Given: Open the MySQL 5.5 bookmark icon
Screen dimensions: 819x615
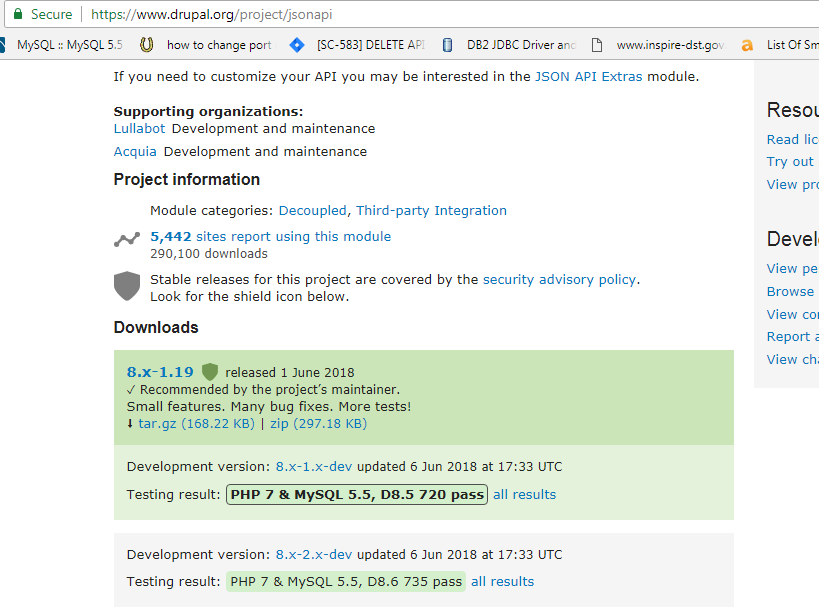Looking at the screenshot, I should pyautogui.click(x=2, y=45).
